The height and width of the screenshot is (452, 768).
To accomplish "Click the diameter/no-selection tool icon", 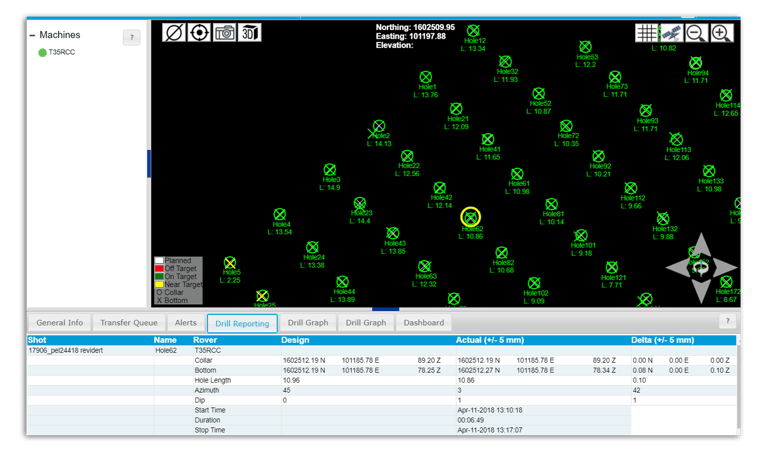I will pos(174,33).
